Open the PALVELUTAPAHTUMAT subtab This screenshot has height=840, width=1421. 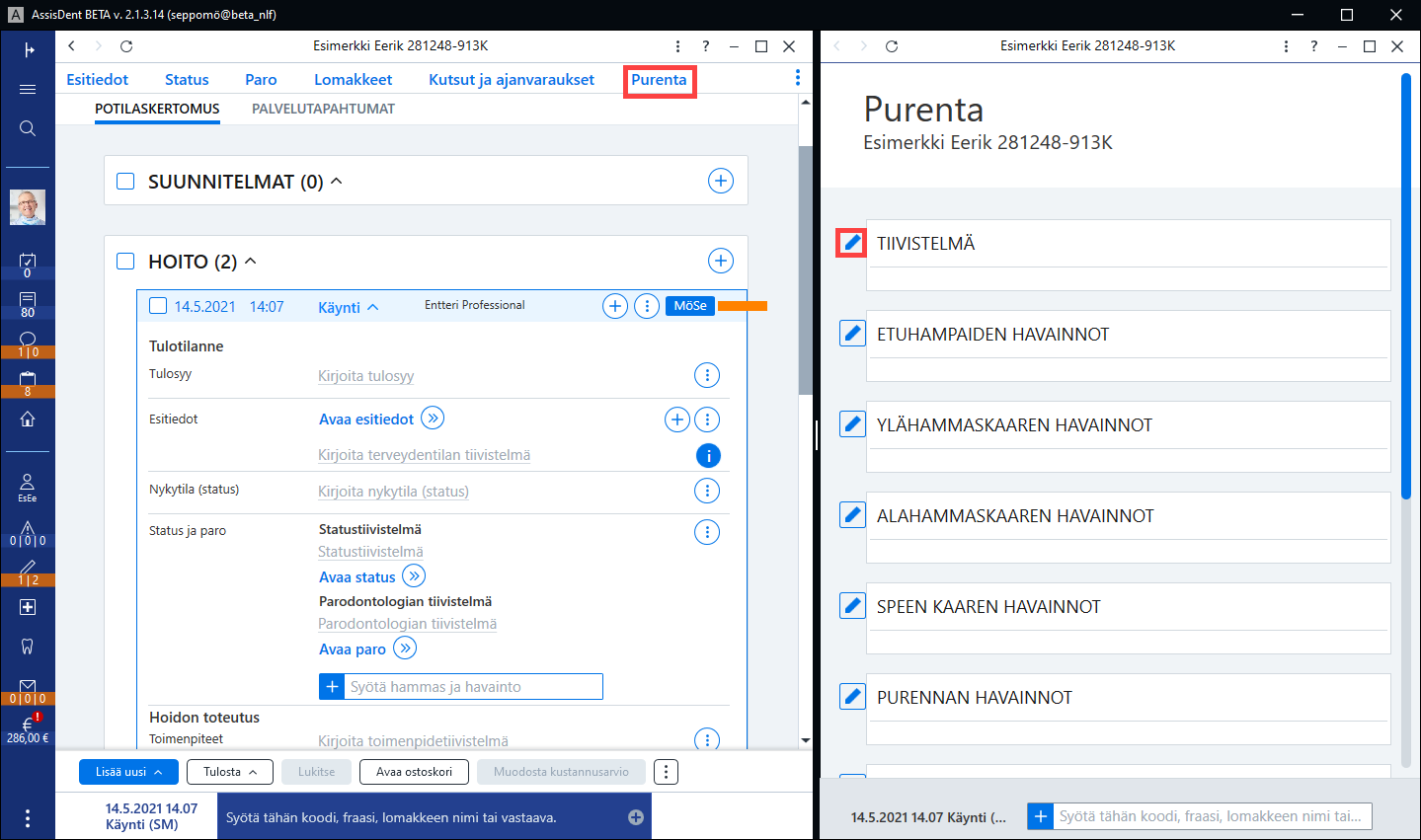[x=323, y=109]
